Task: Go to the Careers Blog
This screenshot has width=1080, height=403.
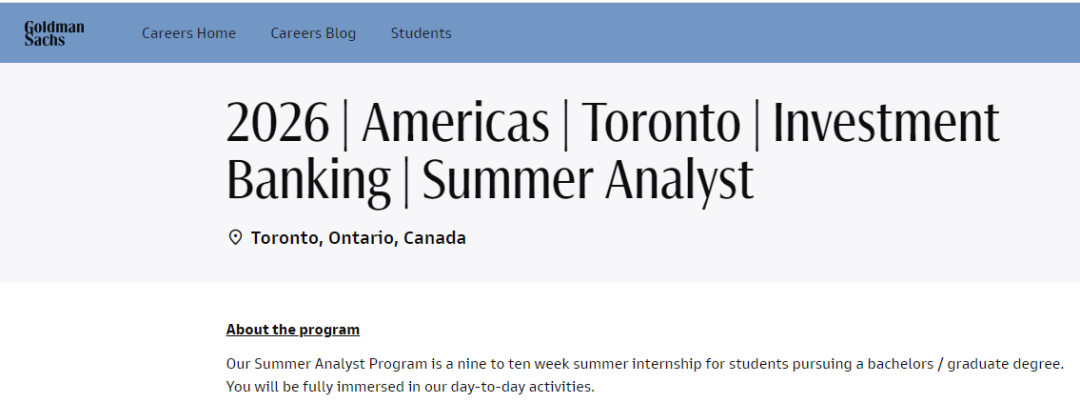Action: [313, 33]
